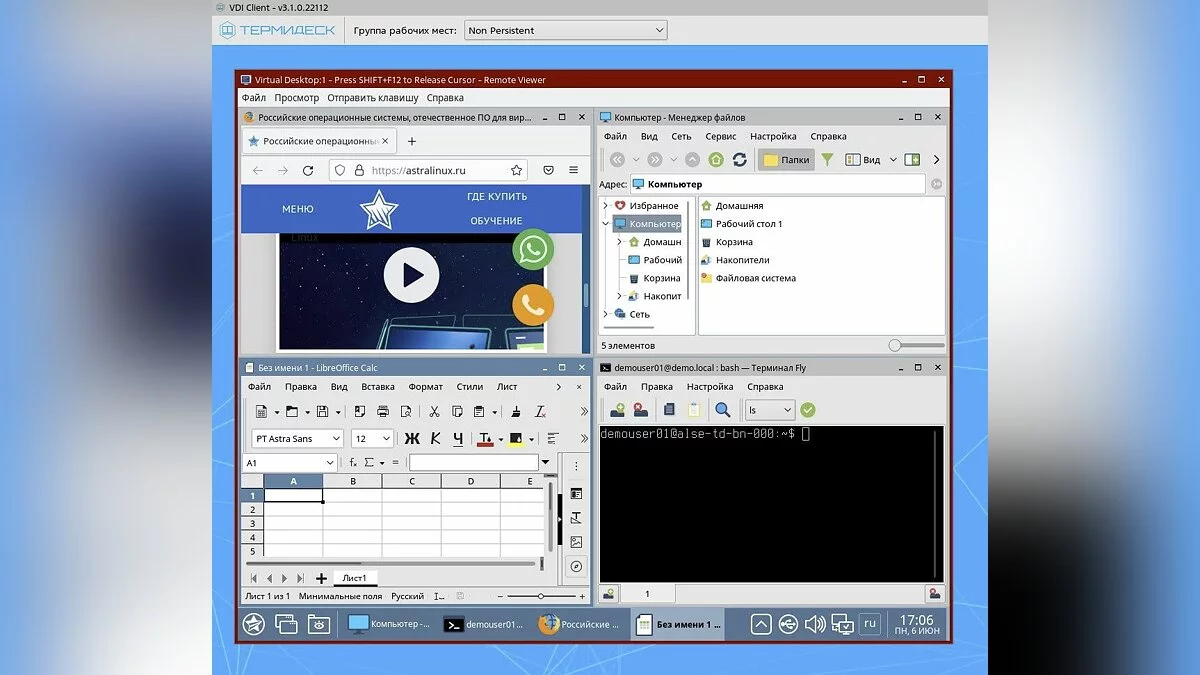Open the Non Persistent workplace group dropdown

(x=565, y=31)
